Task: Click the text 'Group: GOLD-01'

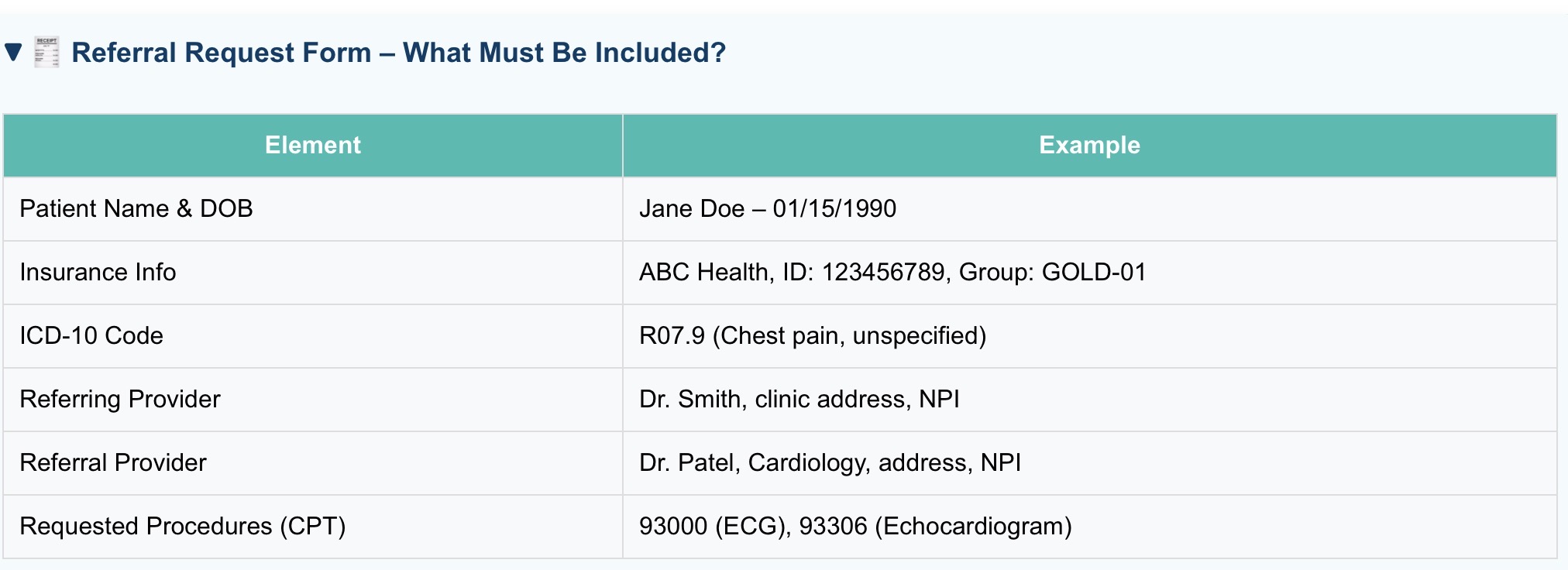Action: tap(1052, 273)
